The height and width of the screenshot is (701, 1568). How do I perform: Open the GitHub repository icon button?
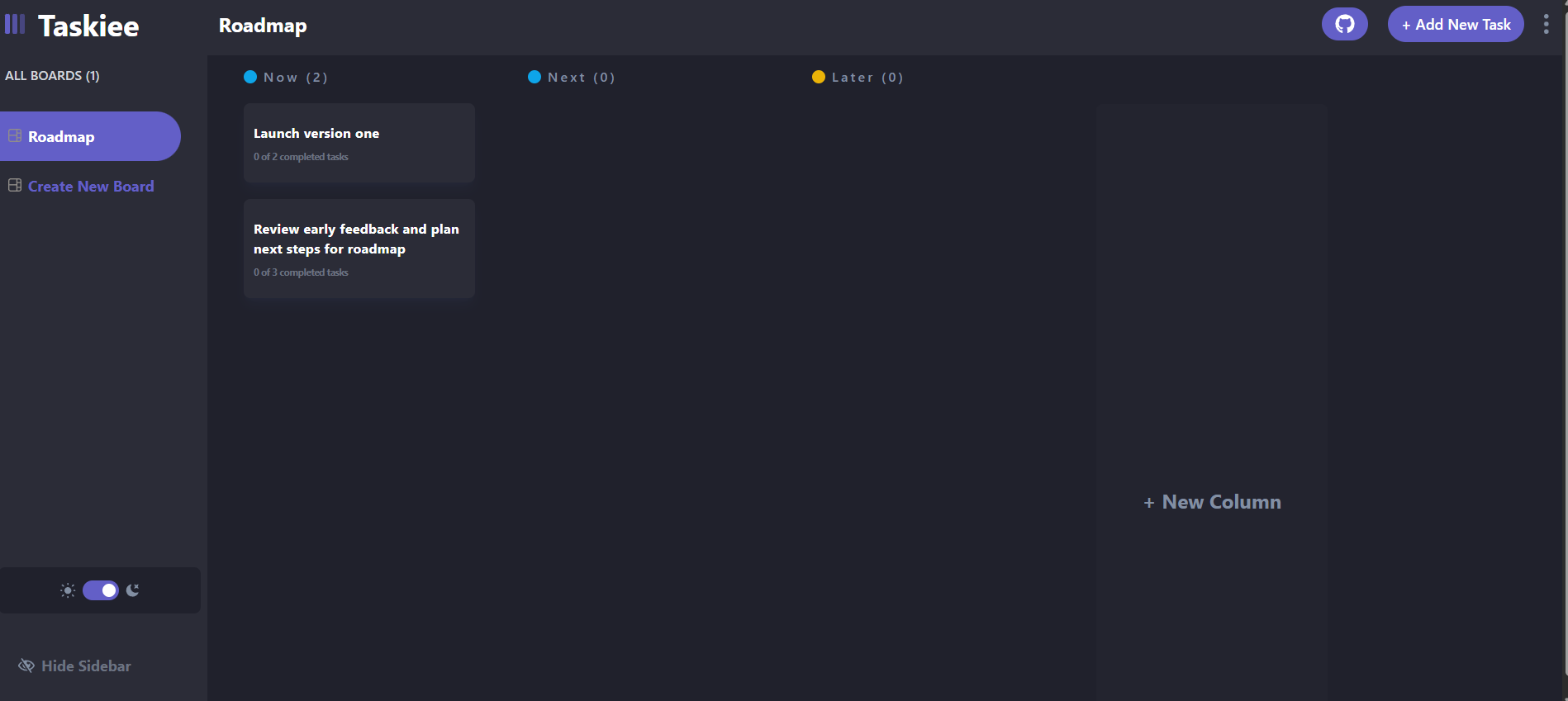coord(1344,24)
